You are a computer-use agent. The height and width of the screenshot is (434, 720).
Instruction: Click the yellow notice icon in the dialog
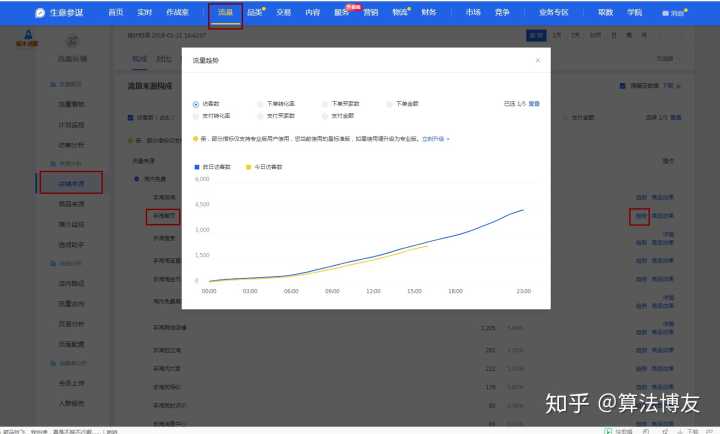tap(195, 139)
